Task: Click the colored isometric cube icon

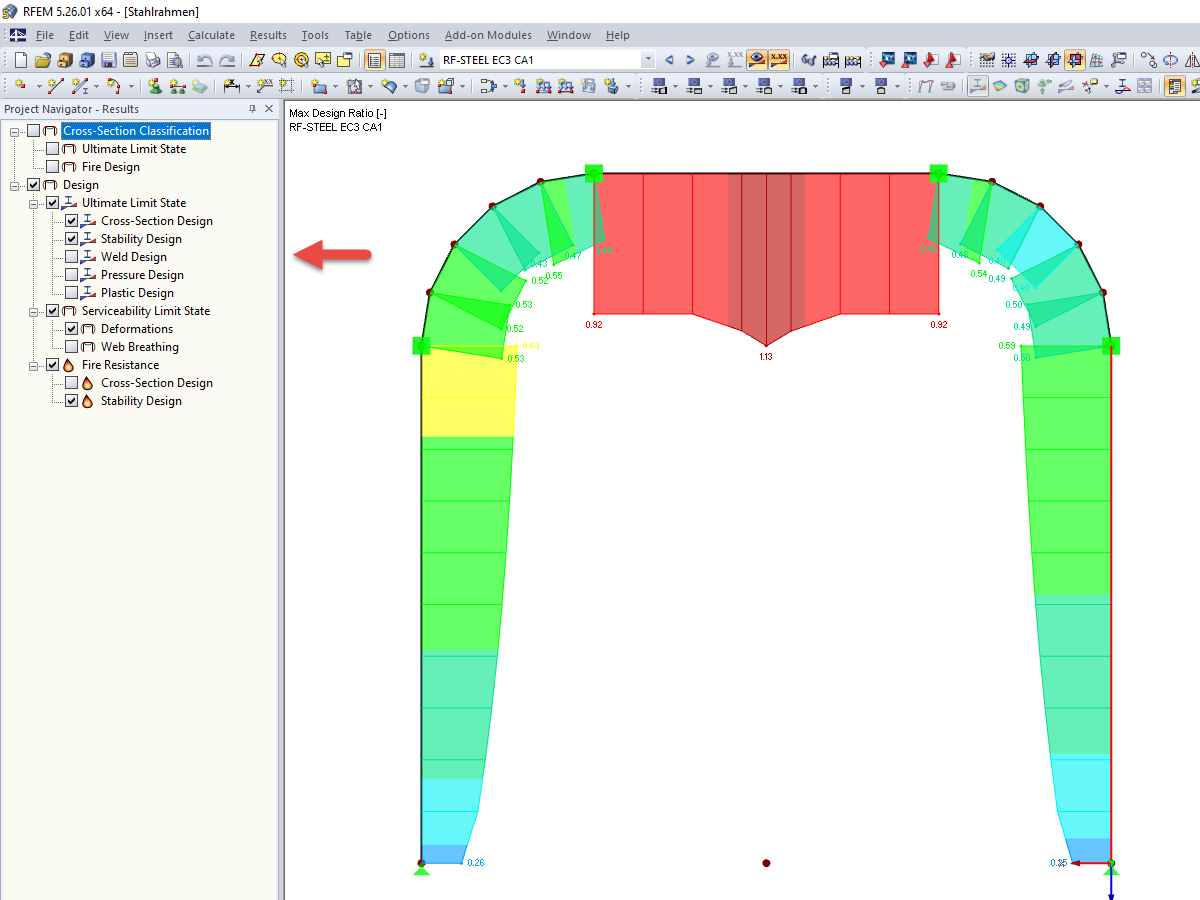Action: click(x=1022, y=86)
